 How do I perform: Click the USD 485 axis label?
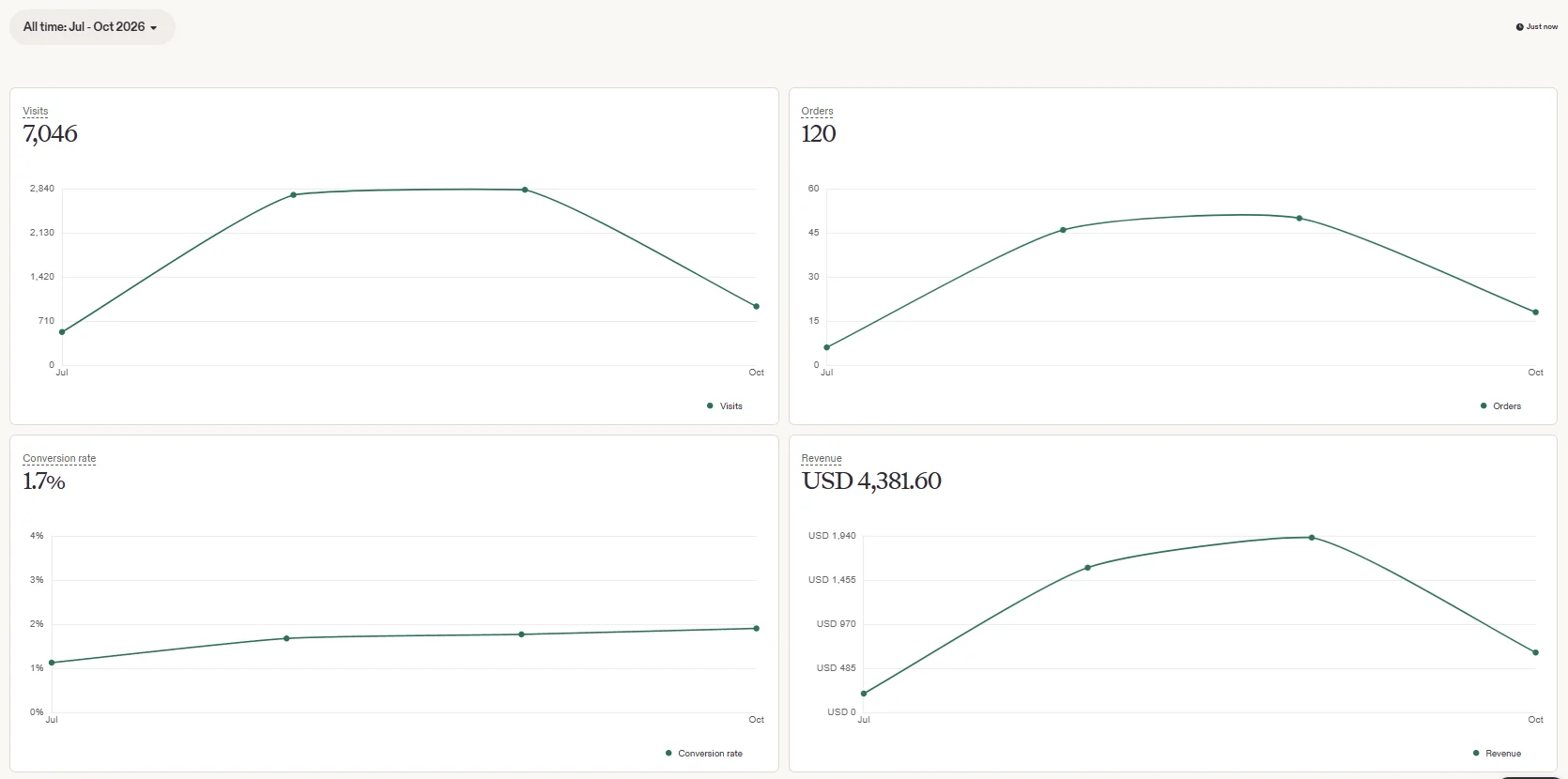836,668
